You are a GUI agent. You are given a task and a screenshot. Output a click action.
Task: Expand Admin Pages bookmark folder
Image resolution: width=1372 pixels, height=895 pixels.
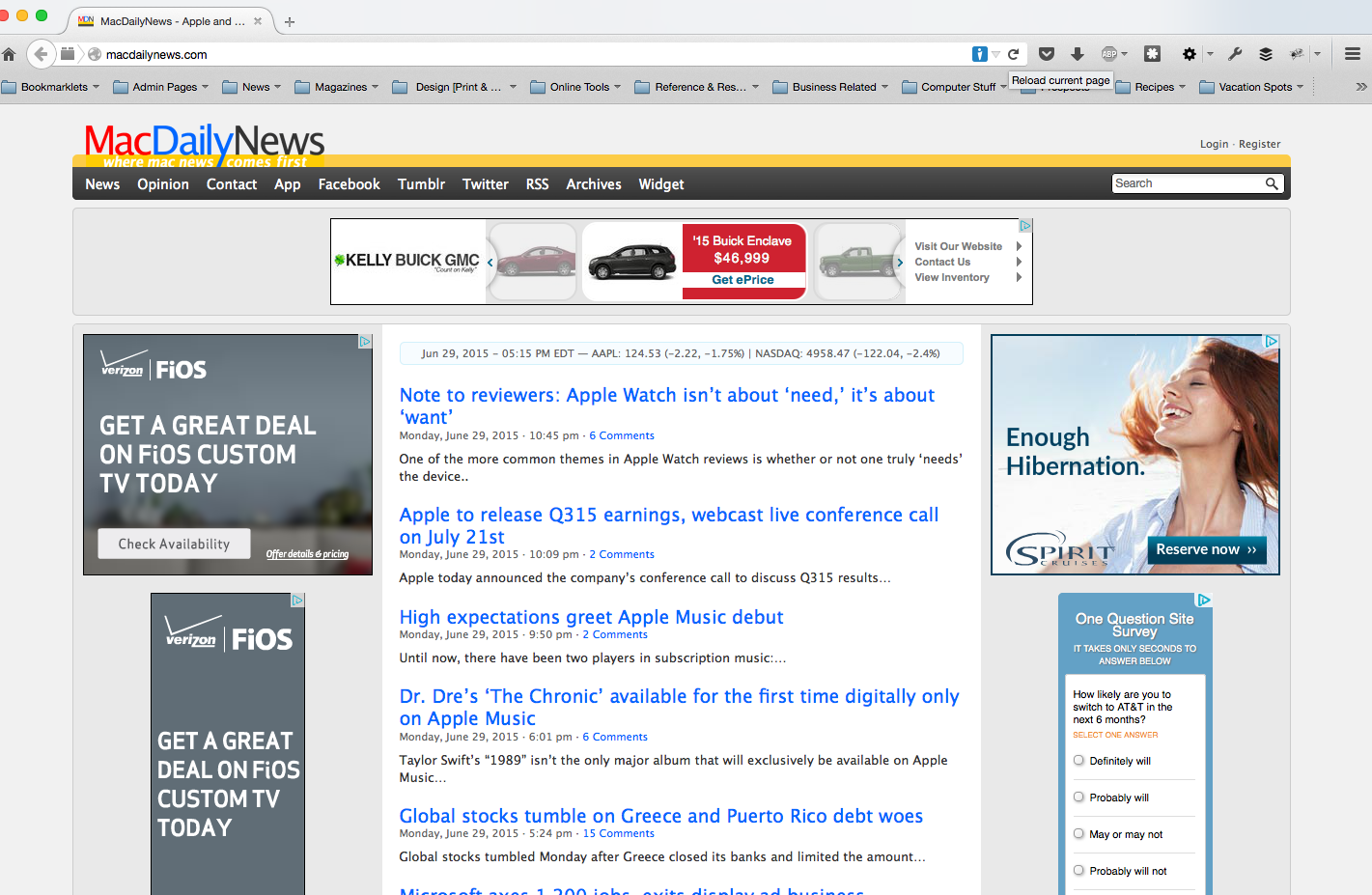[x=161, y=87]
